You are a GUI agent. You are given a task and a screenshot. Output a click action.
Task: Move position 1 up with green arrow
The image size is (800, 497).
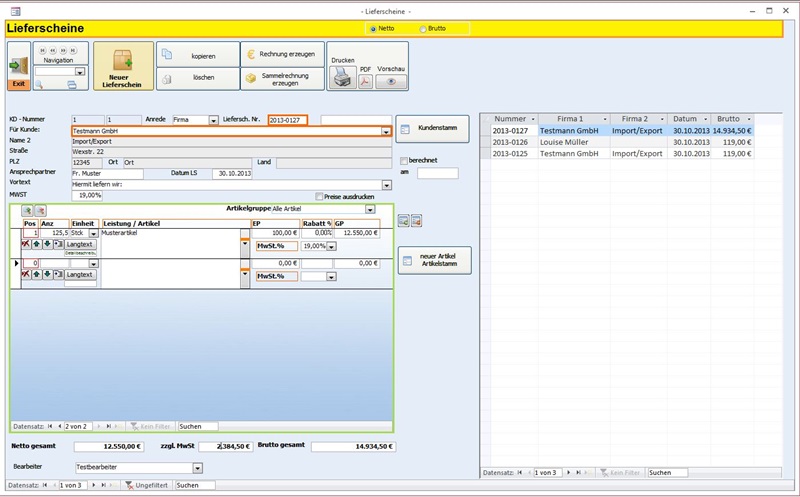tap(37, 244)
